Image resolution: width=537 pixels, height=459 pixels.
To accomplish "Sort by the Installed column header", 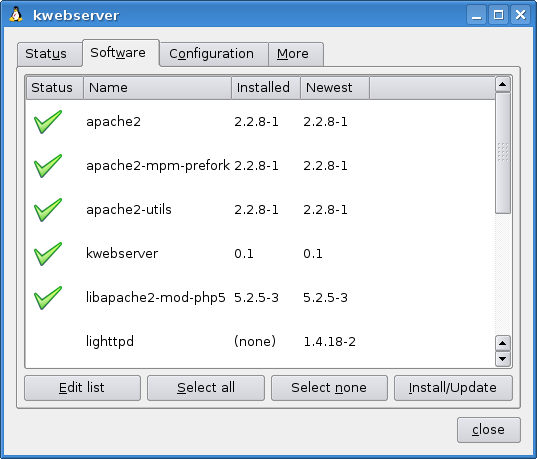I will click(x=266, y=88).
